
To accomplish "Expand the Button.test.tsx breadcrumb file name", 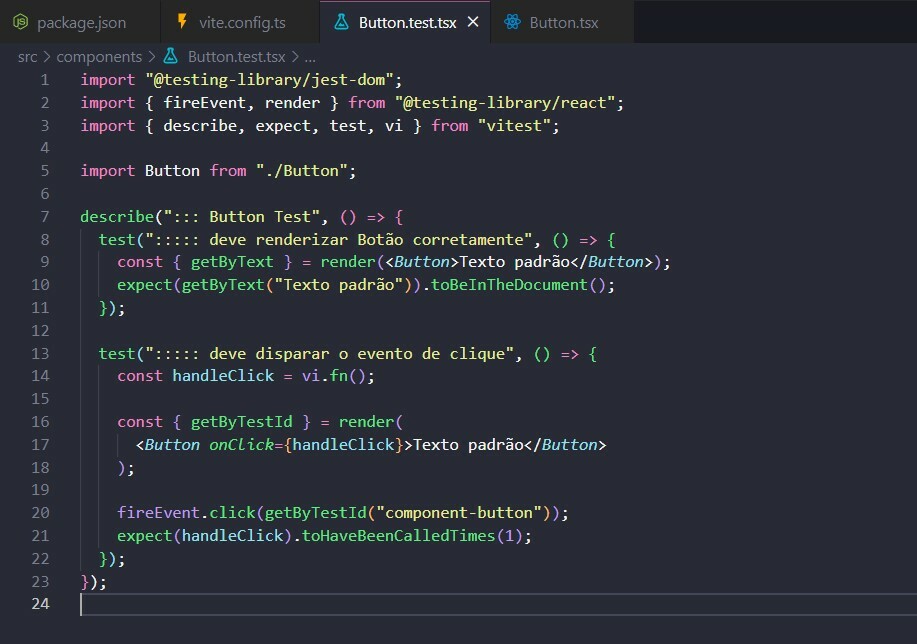I will [x=236, y=57].
